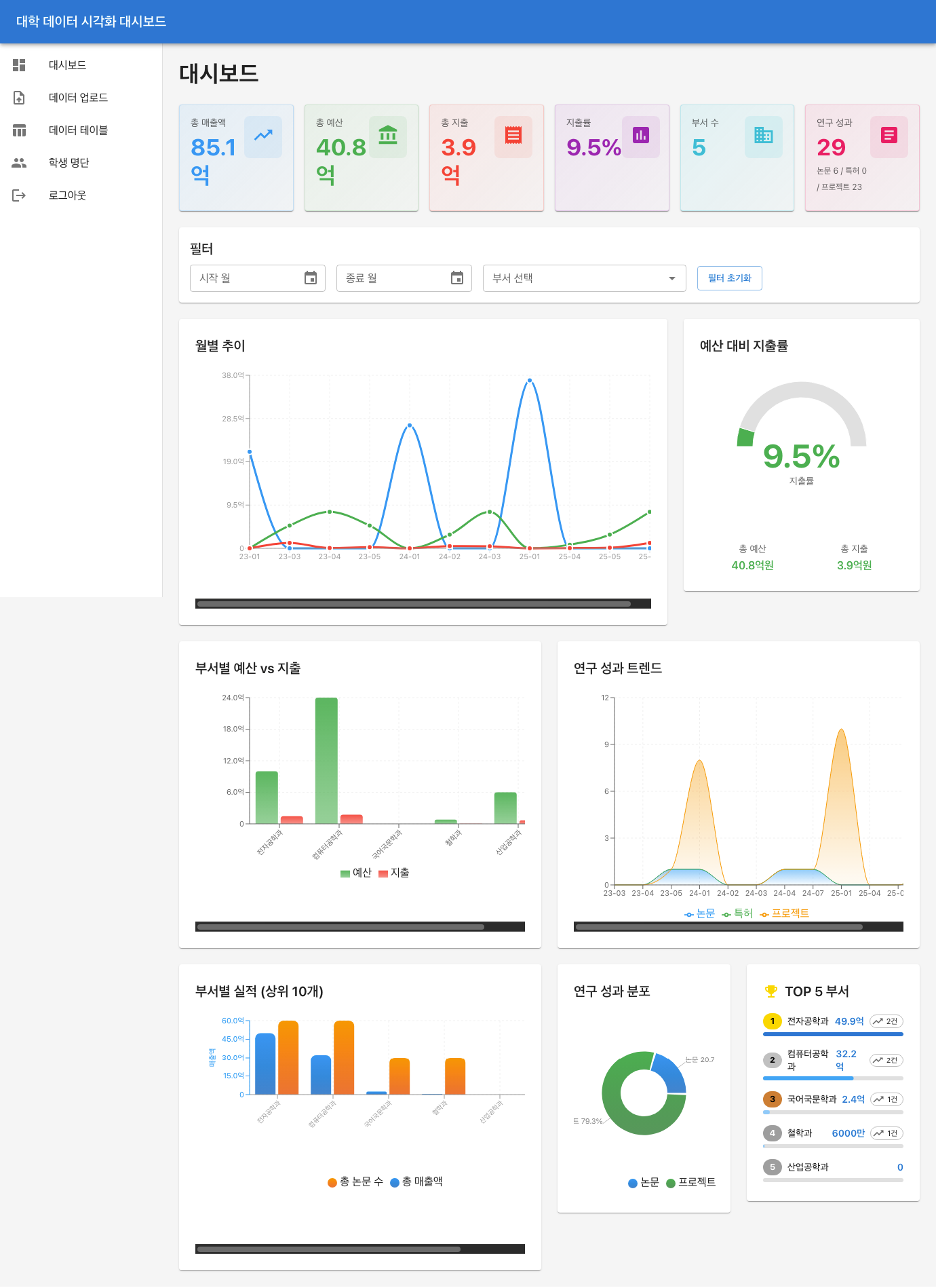Click the bar chart icon on 지출률 card
This screenshot has height=1288, width=936.
[x=641, y=136]
